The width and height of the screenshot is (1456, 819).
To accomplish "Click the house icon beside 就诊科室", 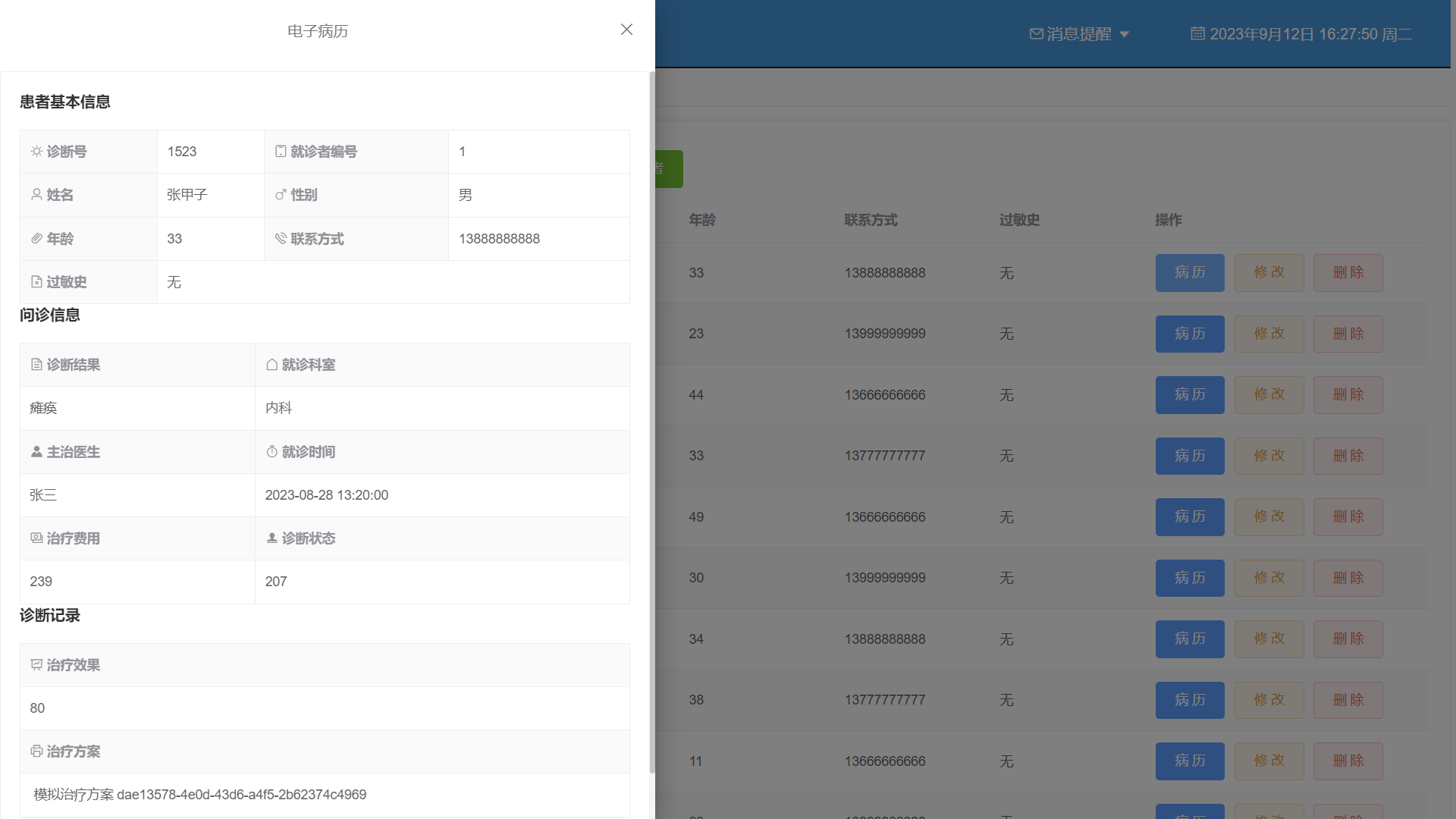I will [271, 365].
